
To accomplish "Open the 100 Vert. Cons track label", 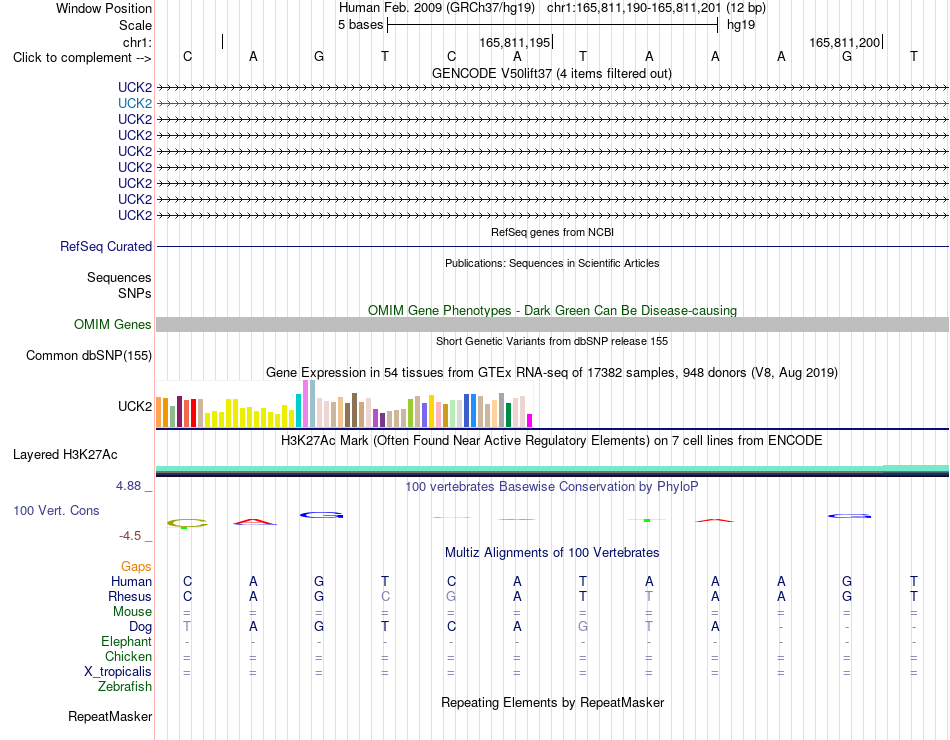I will click(x=56, y=510).
